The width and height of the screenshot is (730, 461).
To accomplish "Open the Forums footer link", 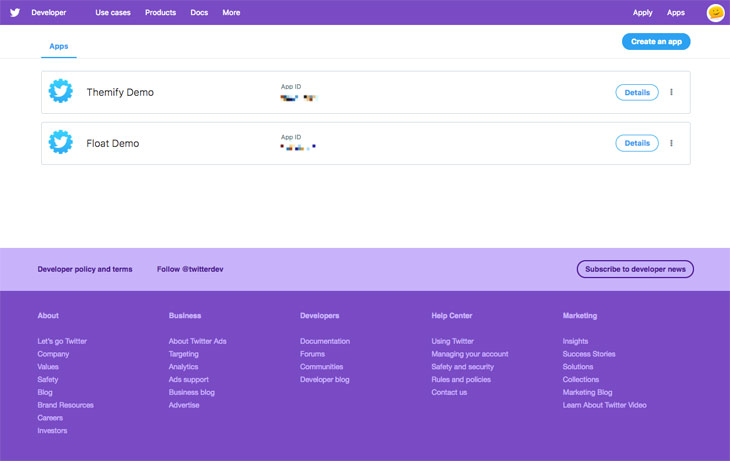I will (x=312, y=354).
